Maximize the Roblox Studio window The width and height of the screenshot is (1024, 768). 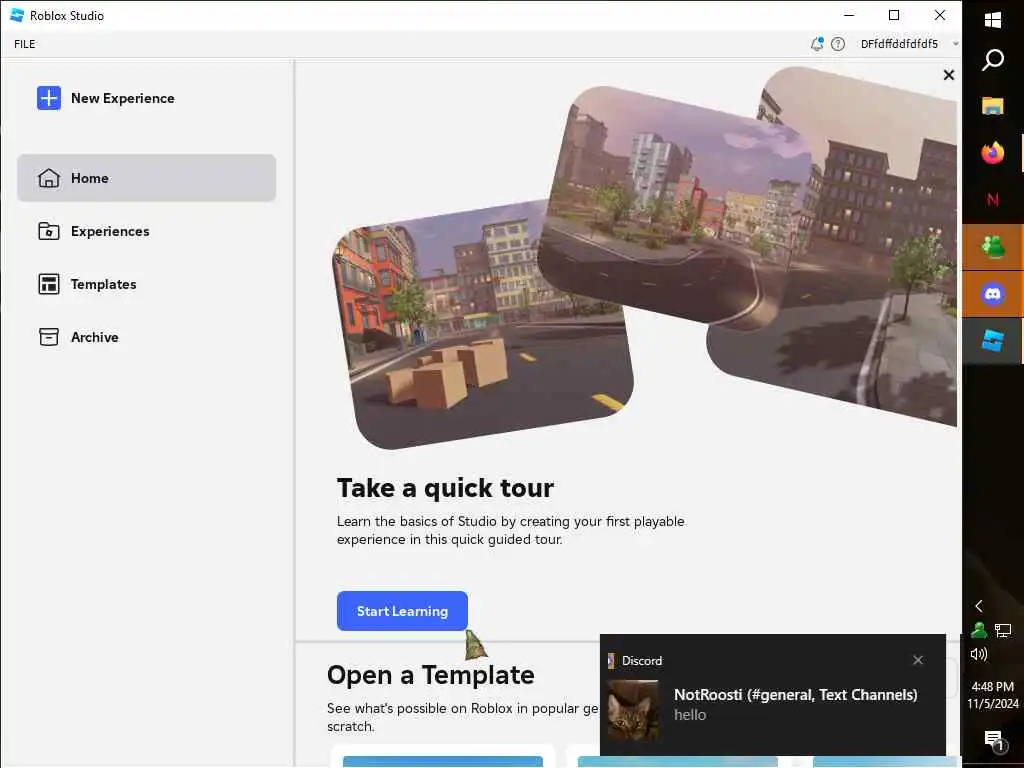[x=894, y=15]
